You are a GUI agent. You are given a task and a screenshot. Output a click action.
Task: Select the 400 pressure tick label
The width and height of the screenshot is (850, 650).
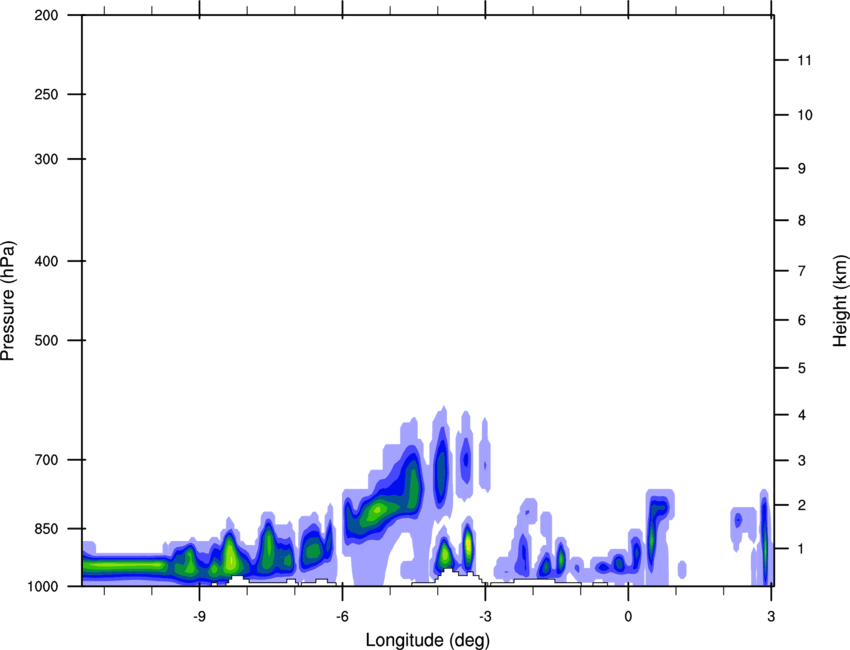click(46, 261)
